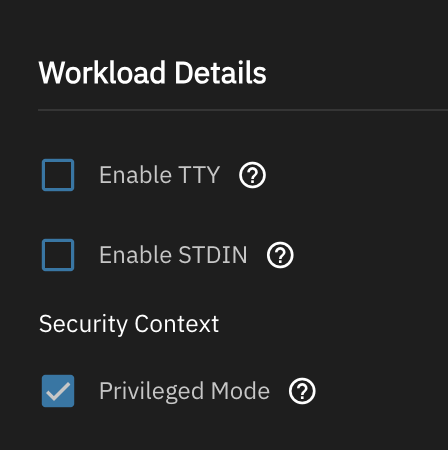Screen dimensions: 448x450
Task: Tick the Enable STDIN checkbox
Action: (58, 255)
